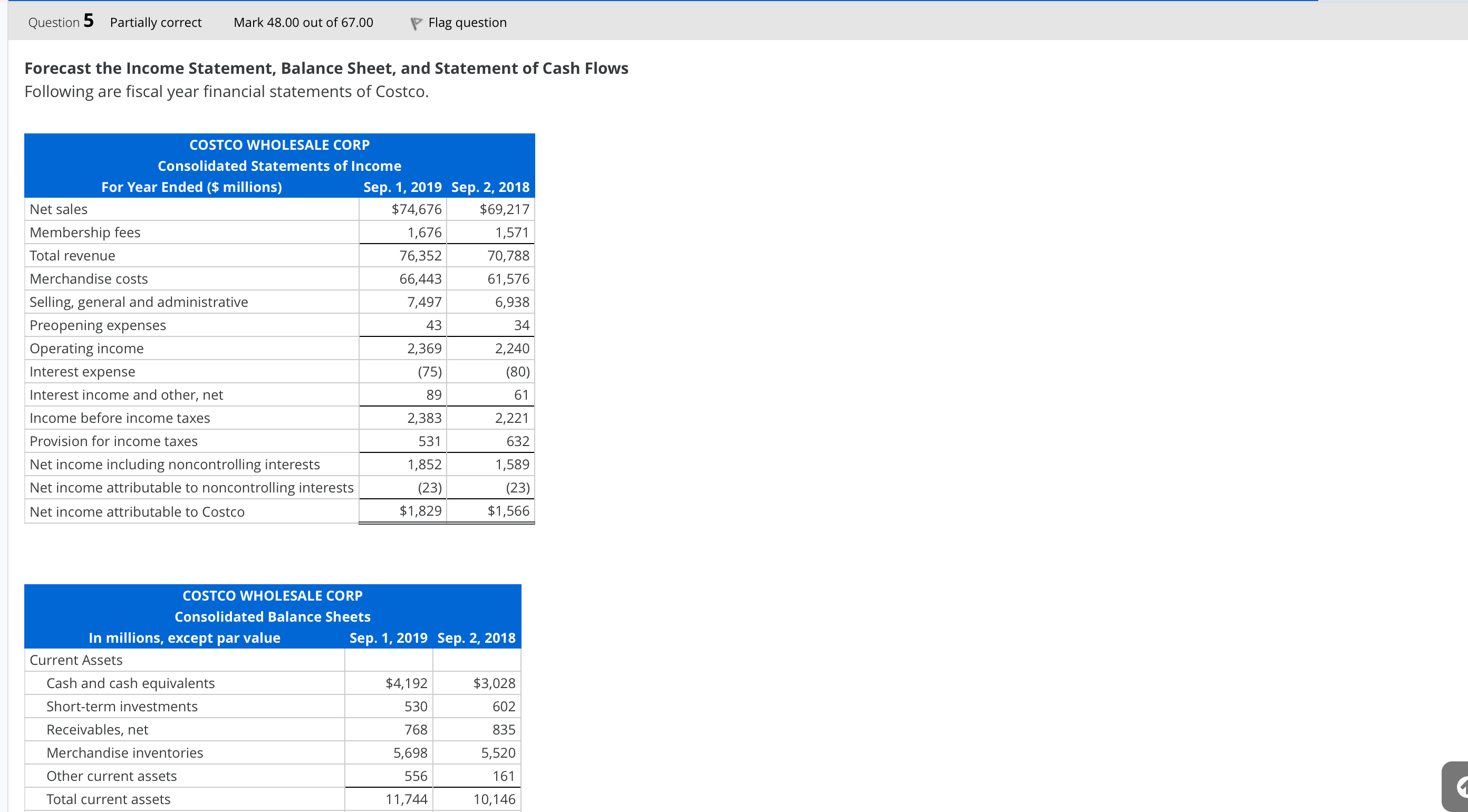Select the Flag question option
Viewport: 1468px width, 812px height.
click(467, 23)
